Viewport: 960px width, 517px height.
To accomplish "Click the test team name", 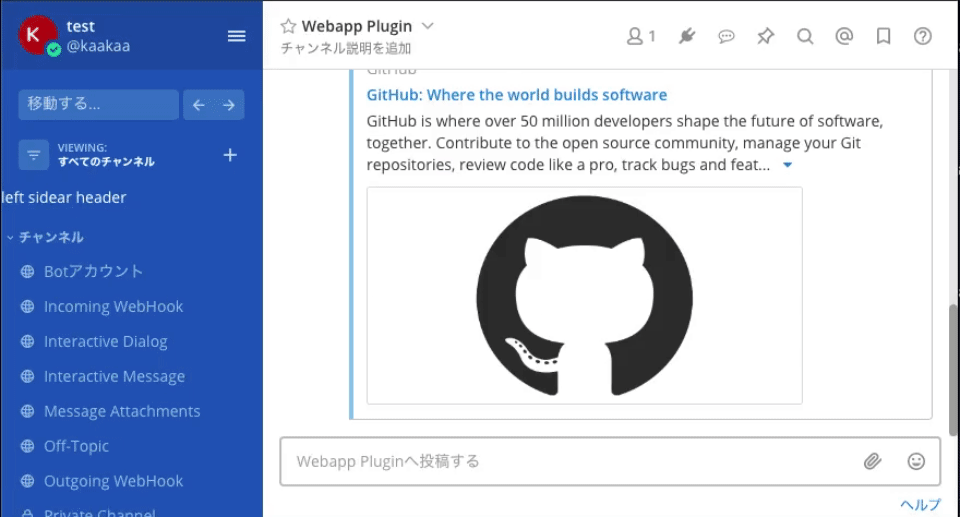I will point(81,26).
